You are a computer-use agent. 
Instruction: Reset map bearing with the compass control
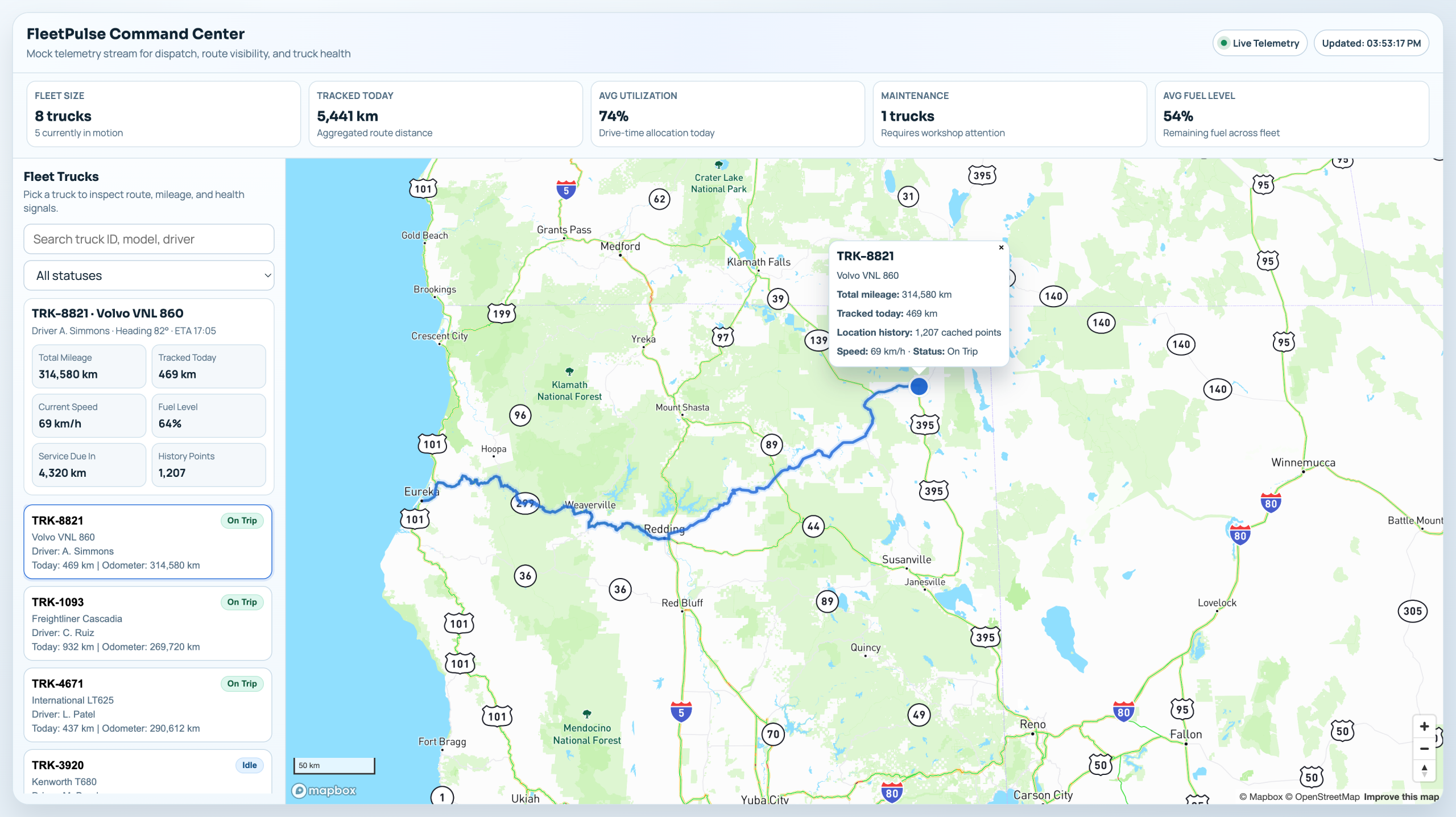pyautogui.click(x=1424, y=770)
